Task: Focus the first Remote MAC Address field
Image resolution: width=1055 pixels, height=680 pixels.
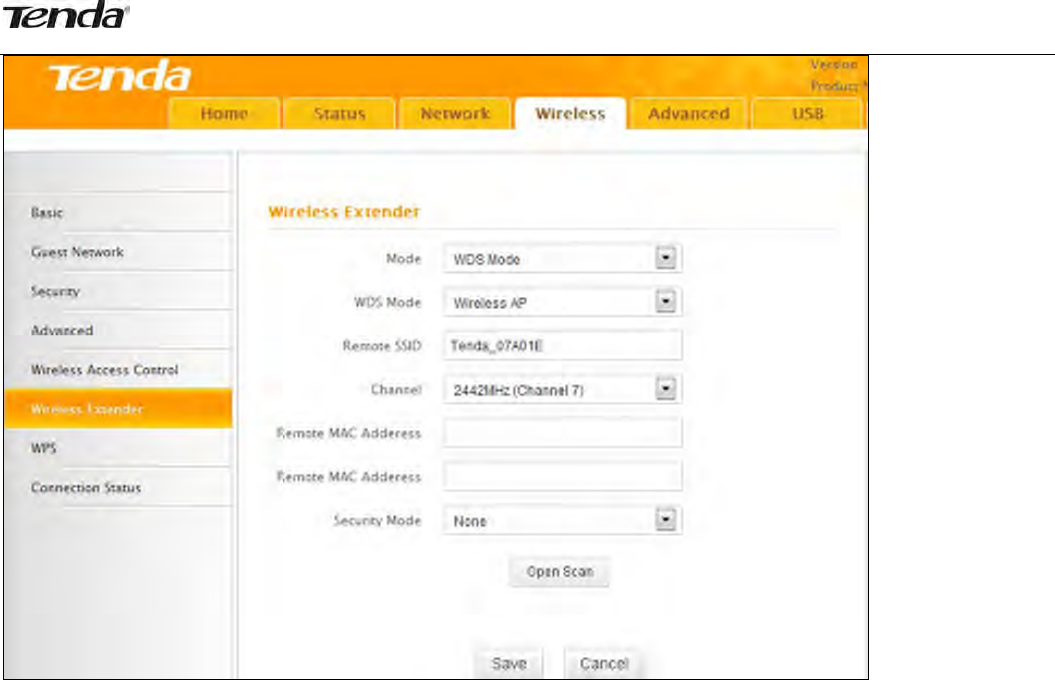Action: (x=562, y=432)
